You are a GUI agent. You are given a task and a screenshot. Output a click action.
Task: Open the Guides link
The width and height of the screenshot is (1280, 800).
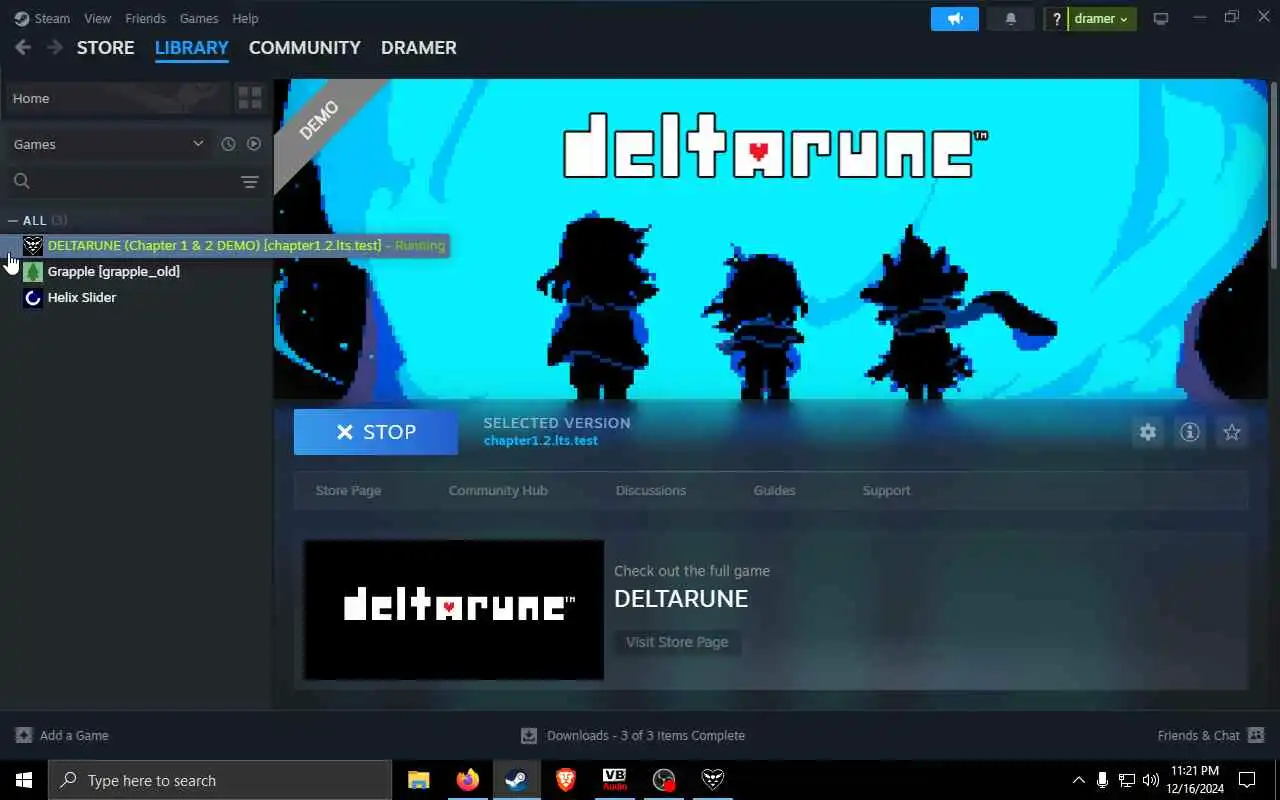[x=775, y=490]
